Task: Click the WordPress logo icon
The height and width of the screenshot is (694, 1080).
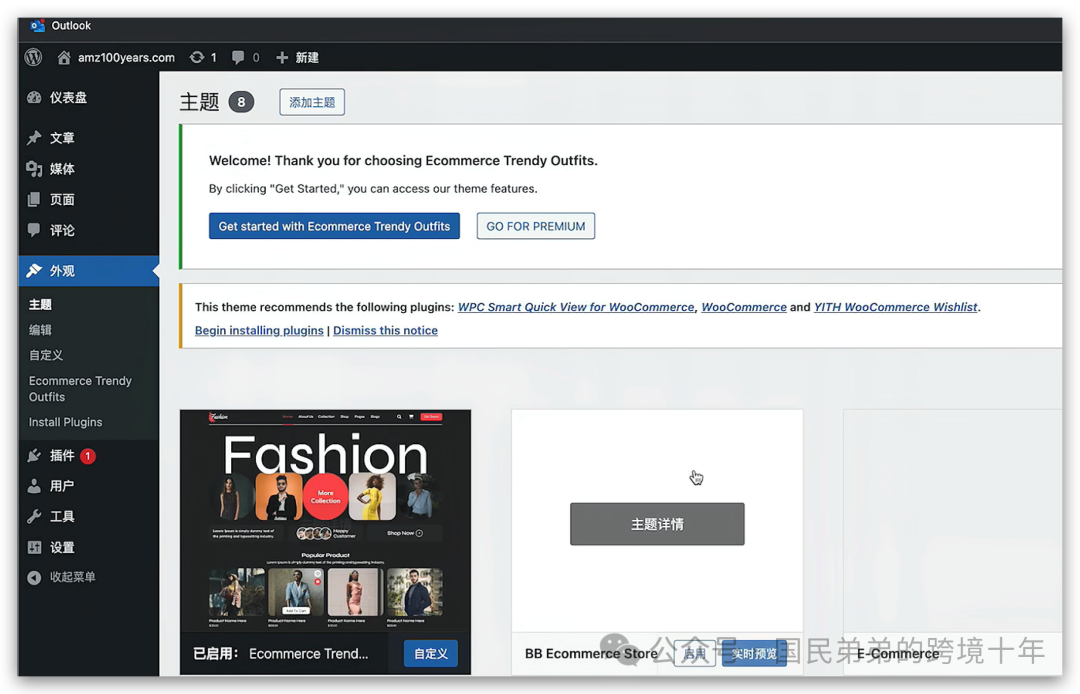Action: (x=33, y=57)
